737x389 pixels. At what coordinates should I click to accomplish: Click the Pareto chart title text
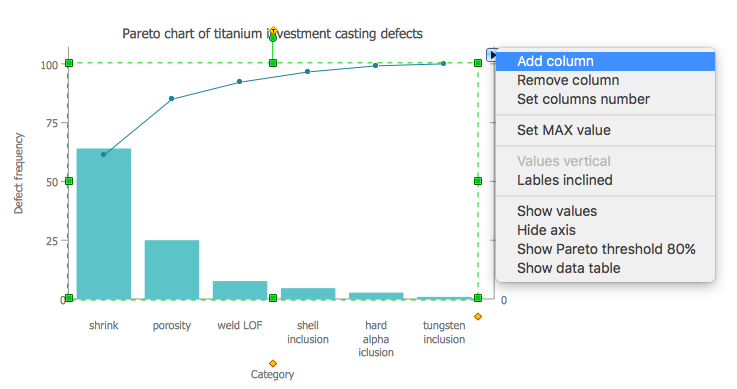coord(272,34)
